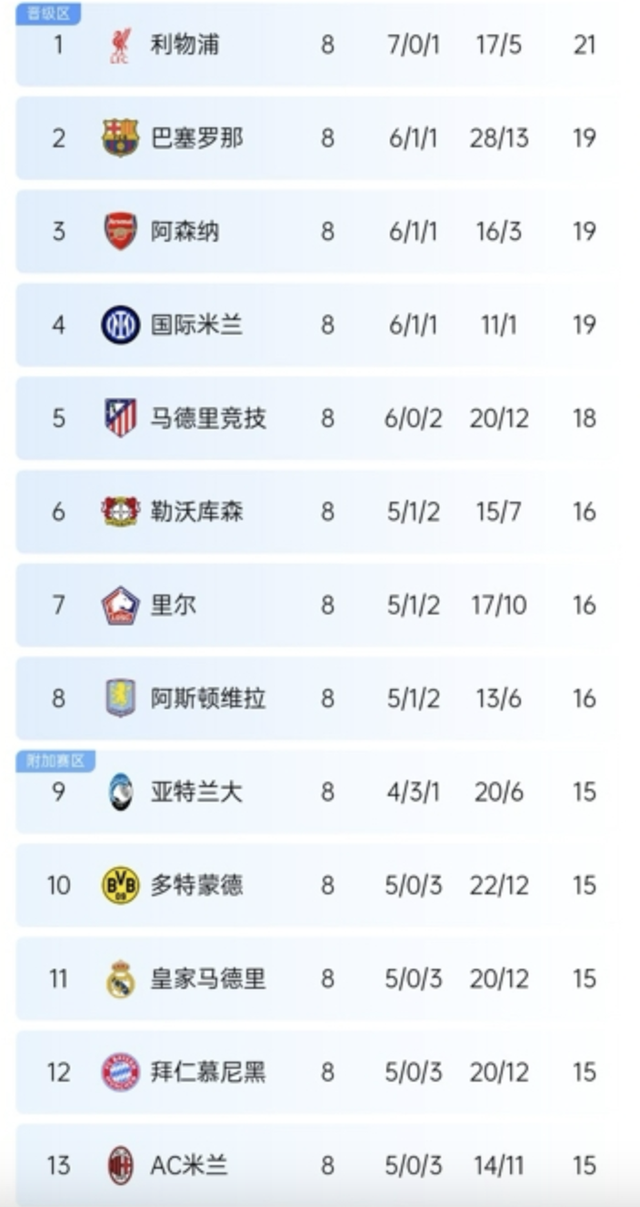Select the 附加赛区 label tag
Viewport: 640px width, 1207px height.
[55, 761]
